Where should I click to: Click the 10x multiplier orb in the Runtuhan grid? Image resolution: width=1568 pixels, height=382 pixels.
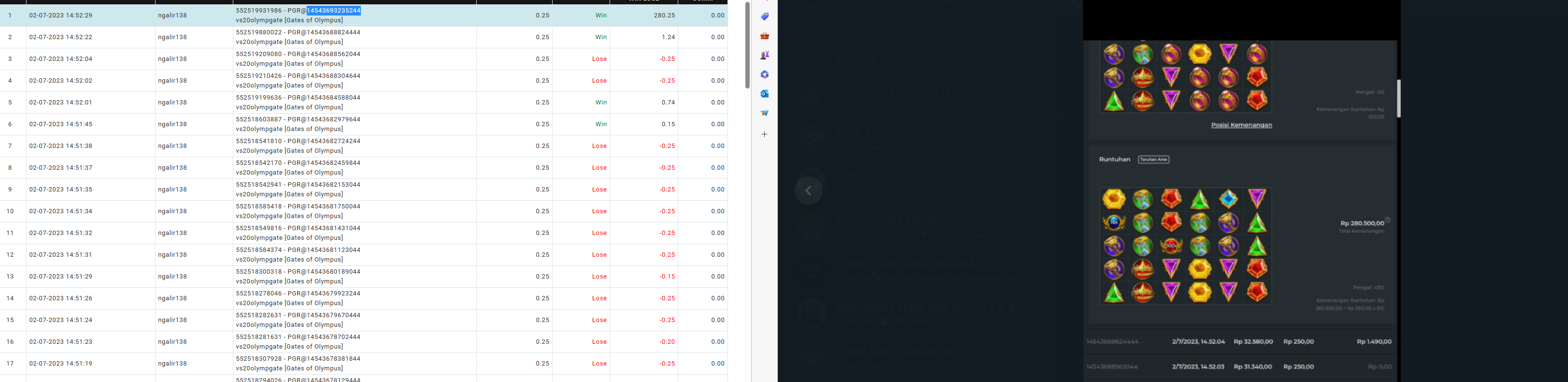pos(1114,222)
